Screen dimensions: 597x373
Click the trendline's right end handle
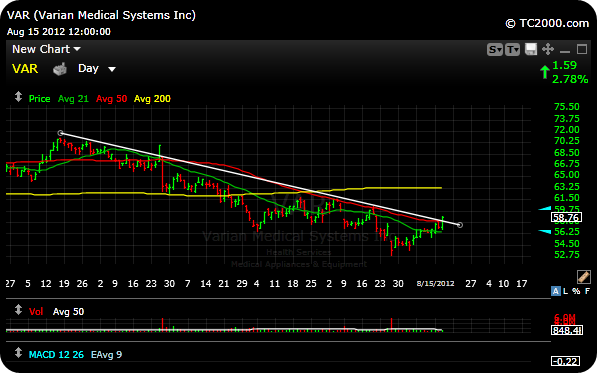coord(460,225)
